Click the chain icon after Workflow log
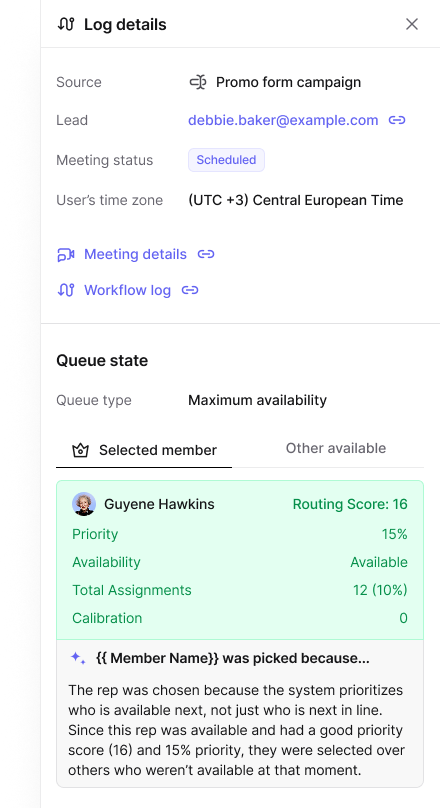The width and height of the screenshot is (440, 808). pos(190,290)
